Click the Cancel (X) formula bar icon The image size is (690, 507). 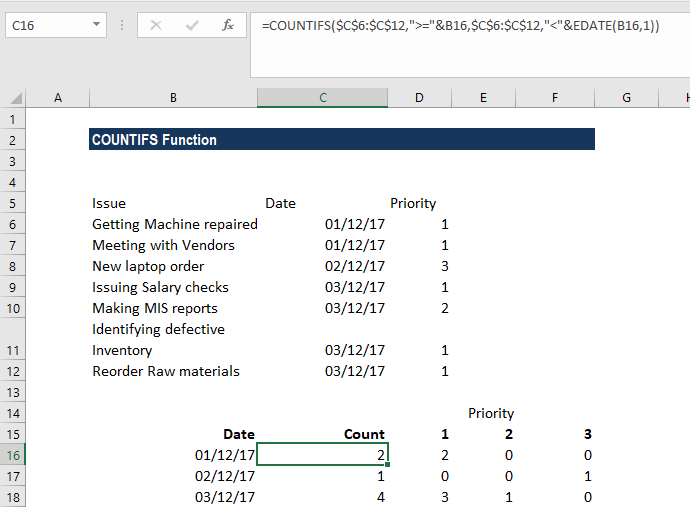tap(156, 25)
